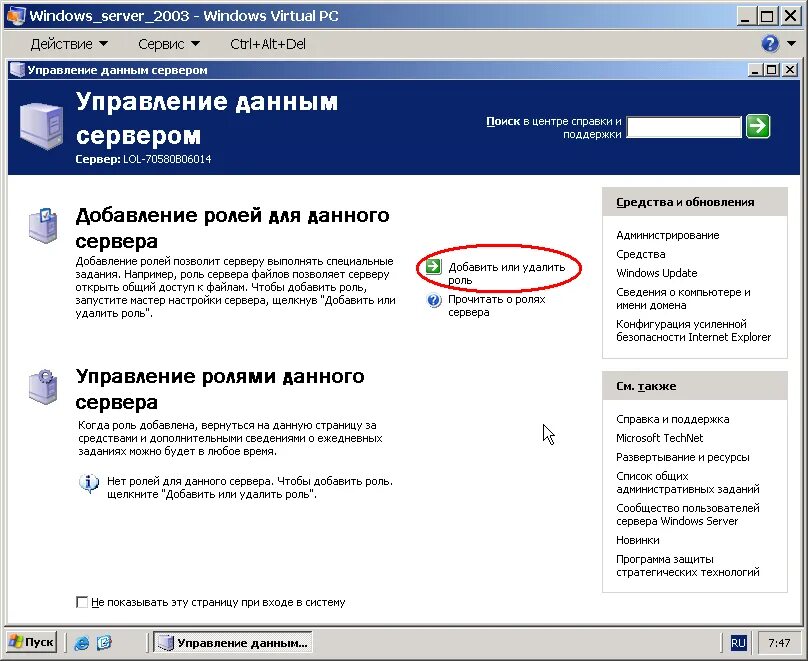Open the Прочитать о ролях сервера link
Screen dimensions: 808x661
496,306
